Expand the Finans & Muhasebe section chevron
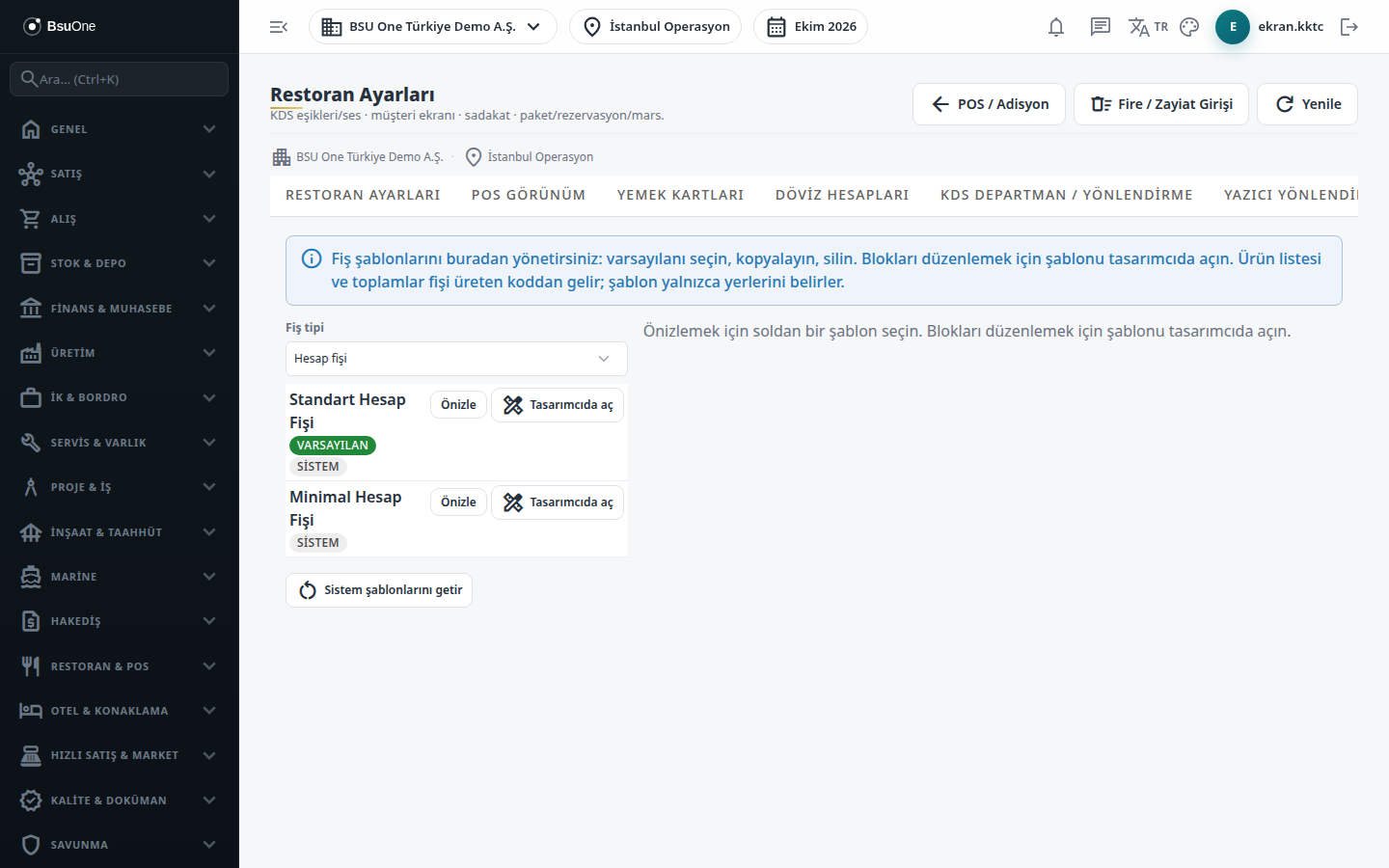Viewport: 1389px width, 868px height. coord(209,309)
